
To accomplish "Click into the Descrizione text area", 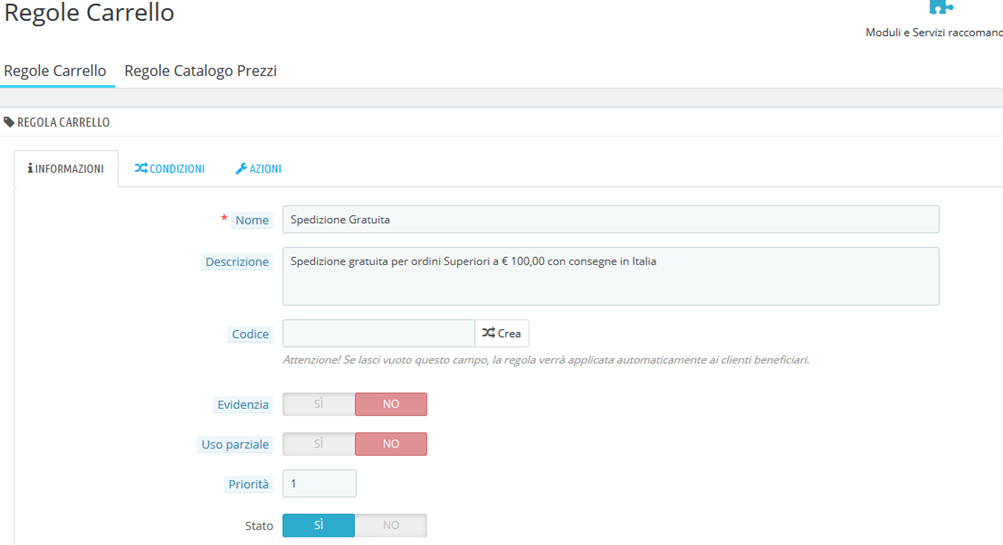I will pyautogui.click(x=611, y=276).
